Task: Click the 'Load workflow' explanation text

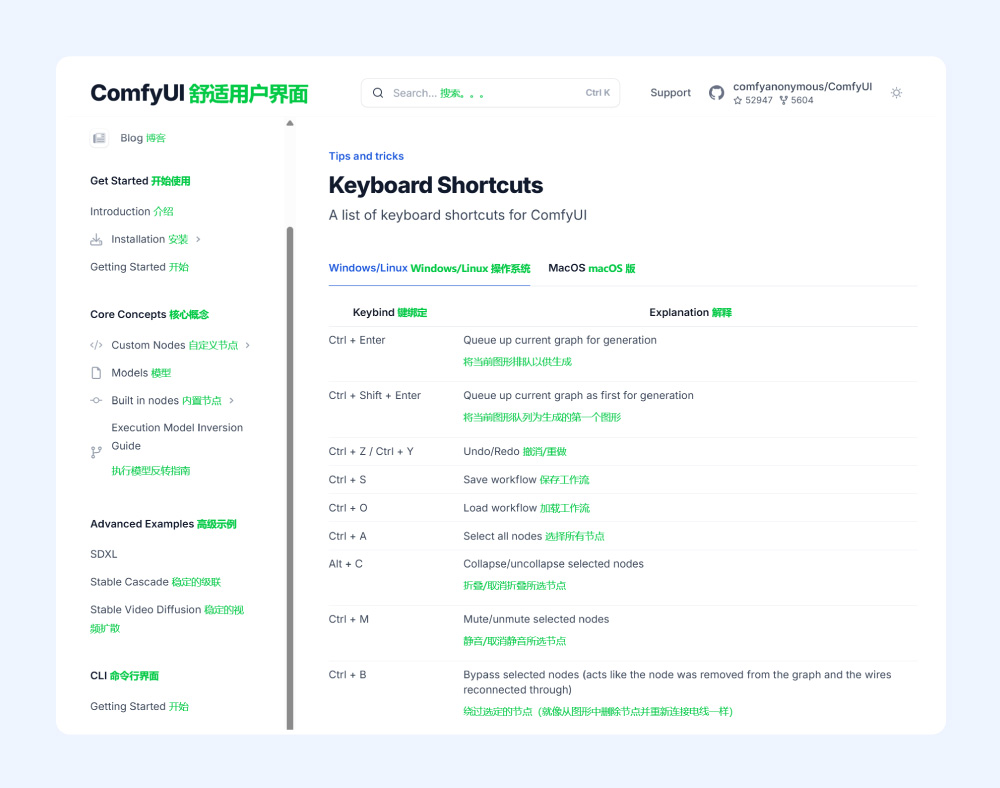Action: (x=500, y=508)
